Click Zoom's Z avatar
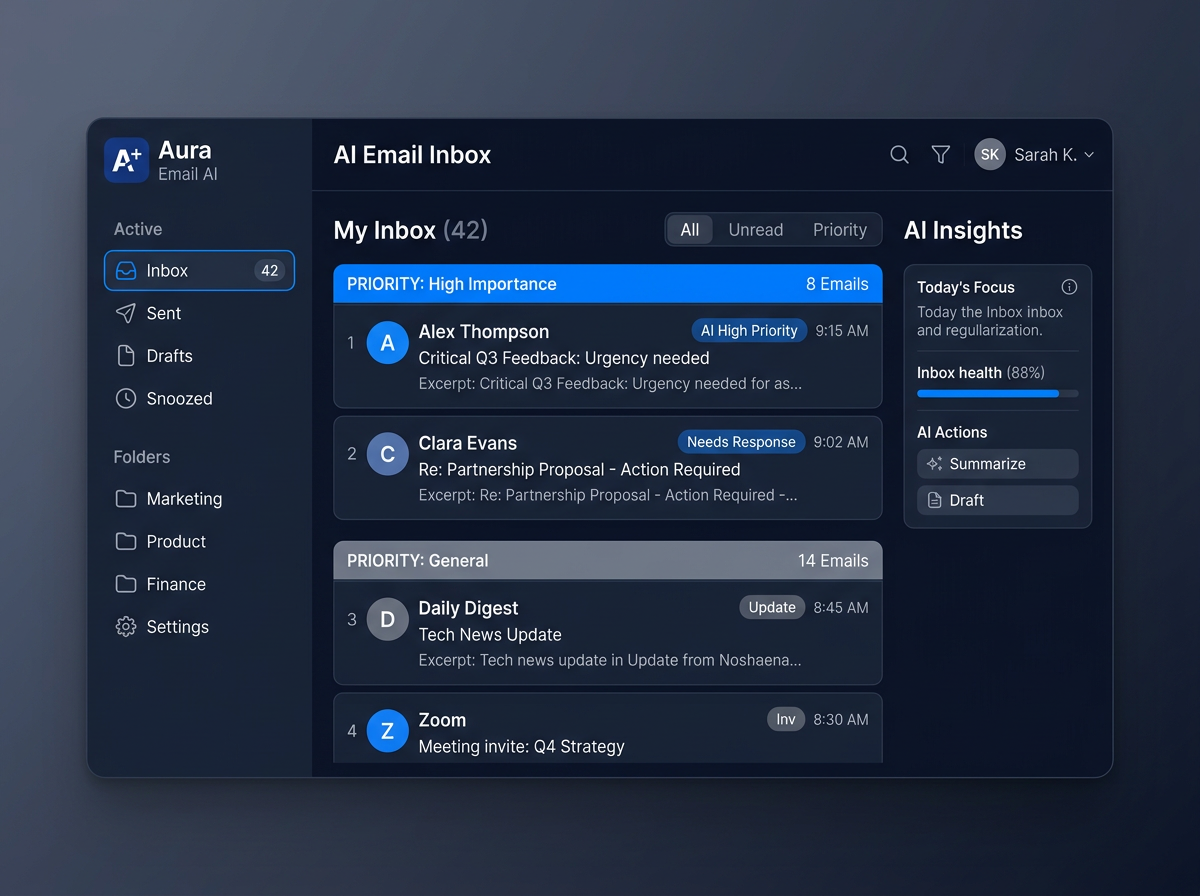1200x896 pixels. [388, 731]
